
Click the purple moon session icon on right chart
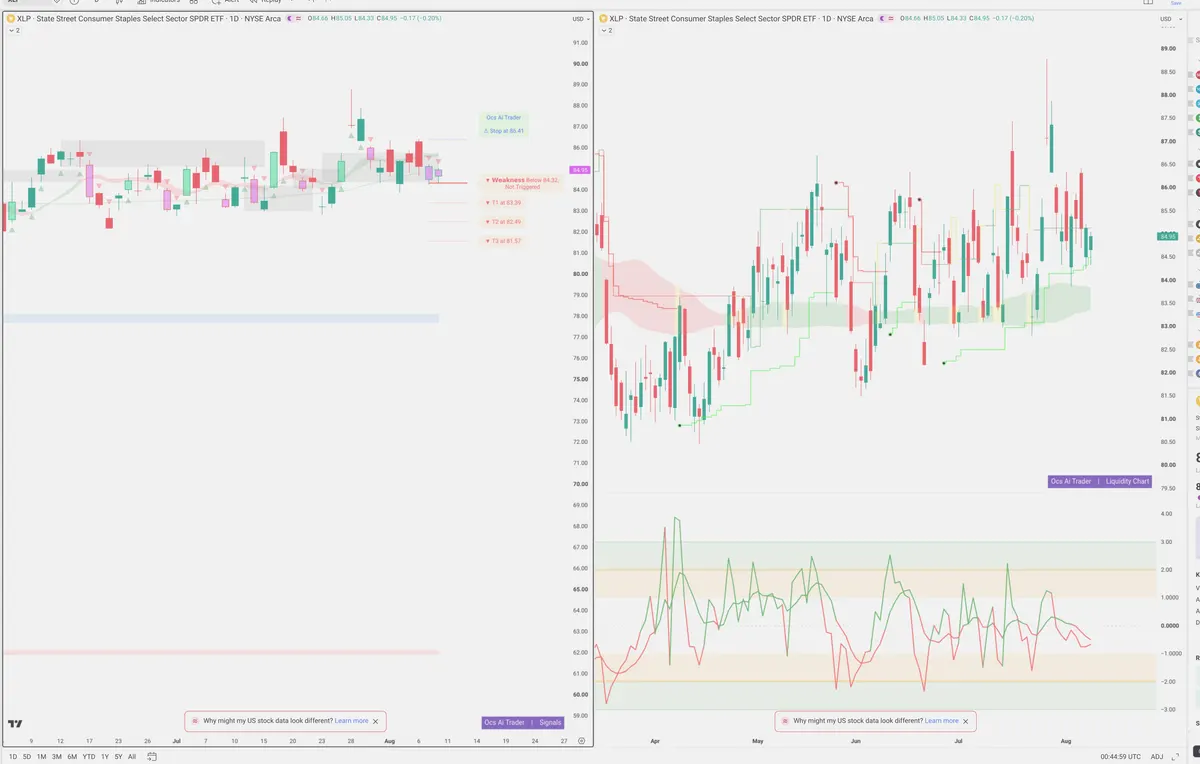(x=883, y=19)
